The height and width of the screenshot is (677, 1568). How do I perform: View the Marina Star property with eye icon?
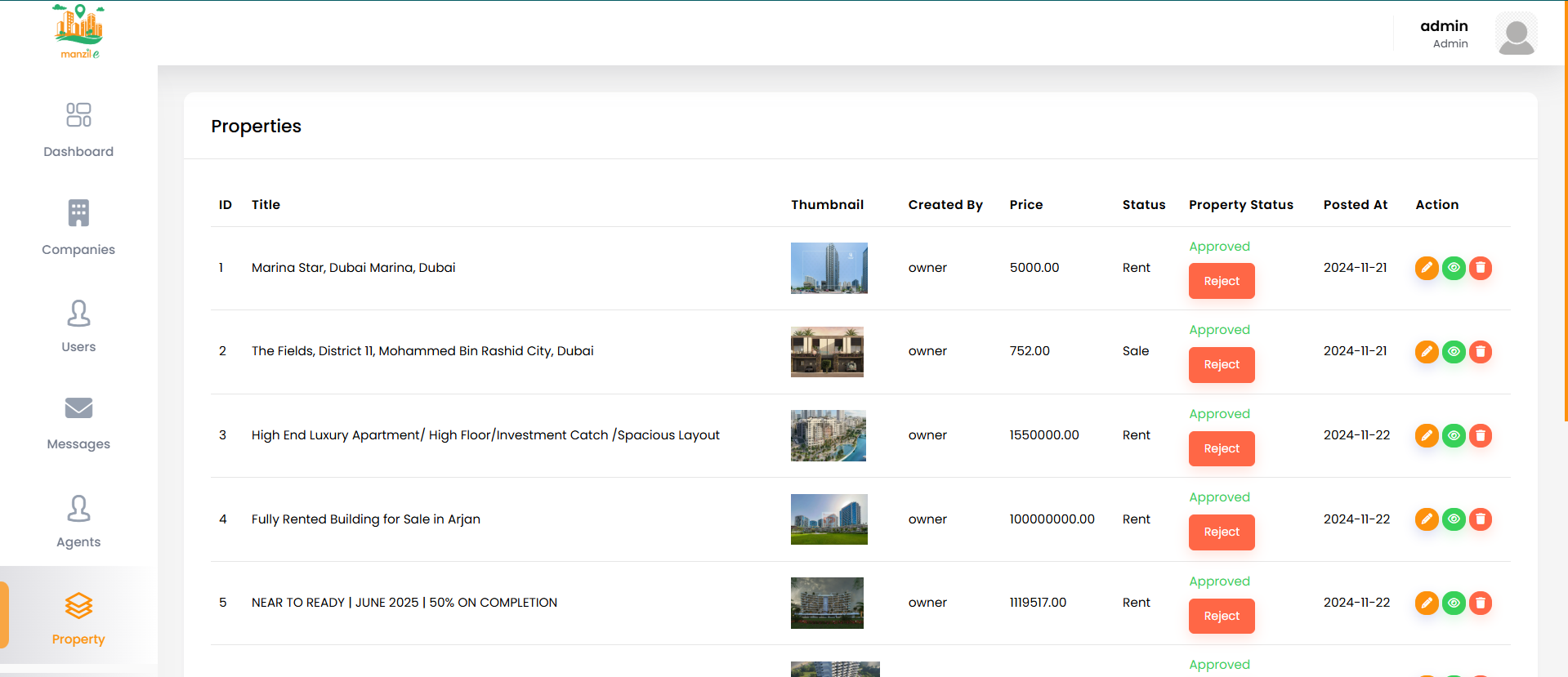1454,268
